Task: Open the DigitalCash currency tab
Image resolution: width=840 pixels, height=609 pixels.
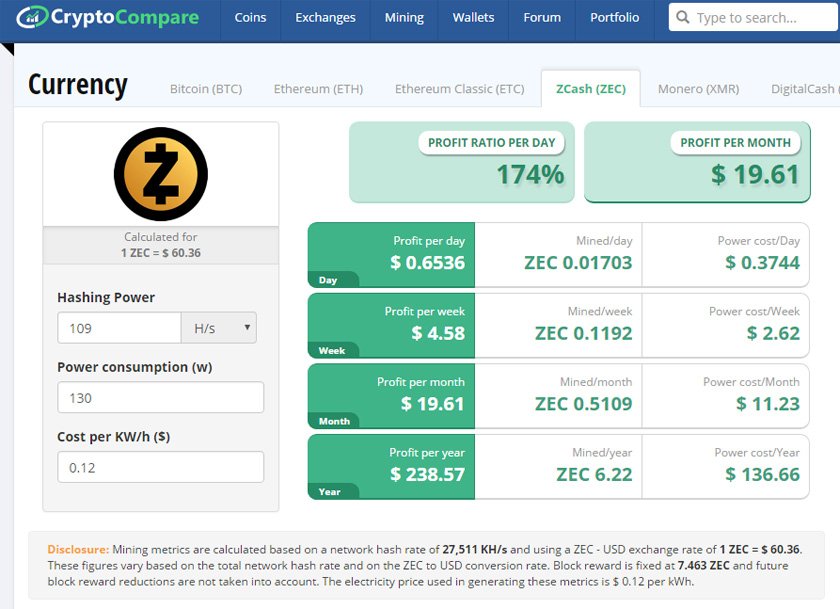Action: coord(803,89)
